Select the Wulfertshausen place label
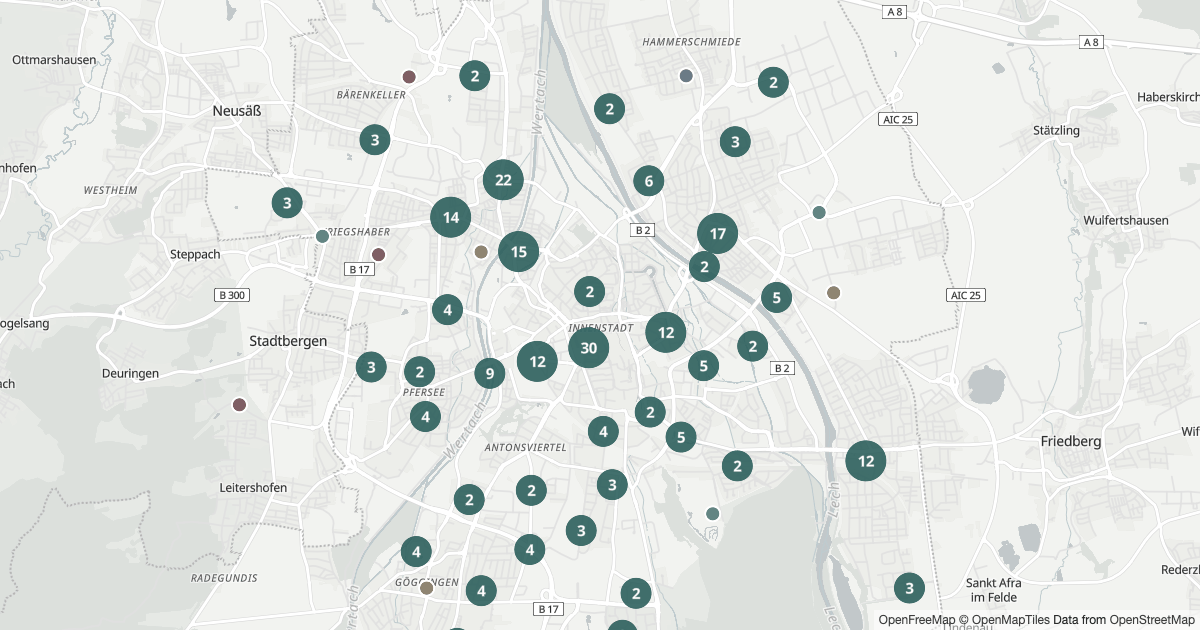Screen dimensions: 1200x630 point(1126,220)
